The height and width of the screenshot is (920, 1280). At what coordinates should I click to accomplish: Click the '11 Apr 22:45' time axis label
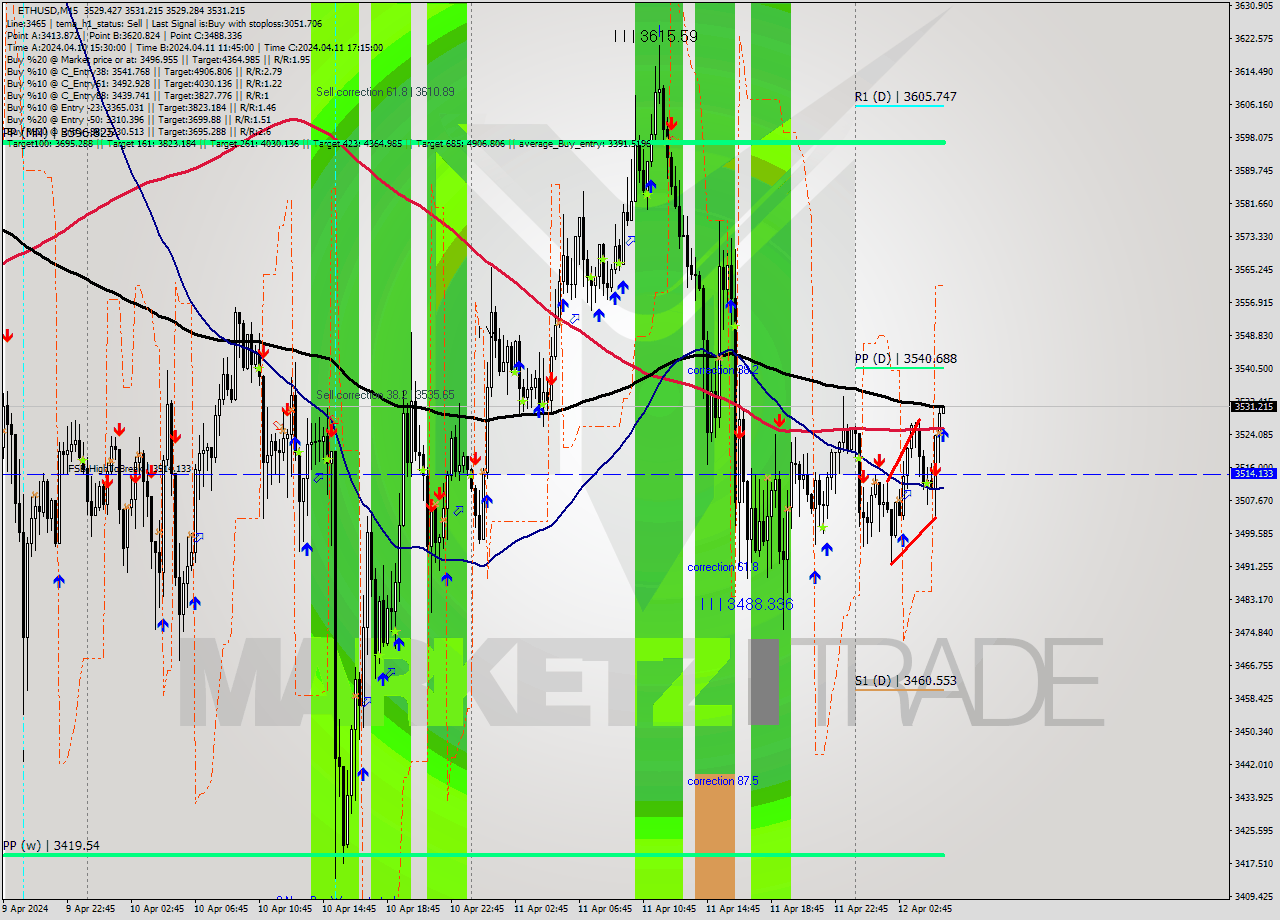(861, 910)
